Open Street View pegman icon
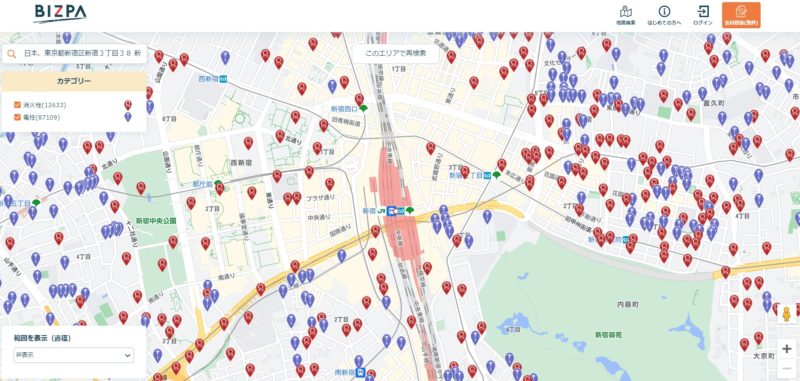Screen dimensions: 800x381 787,314
